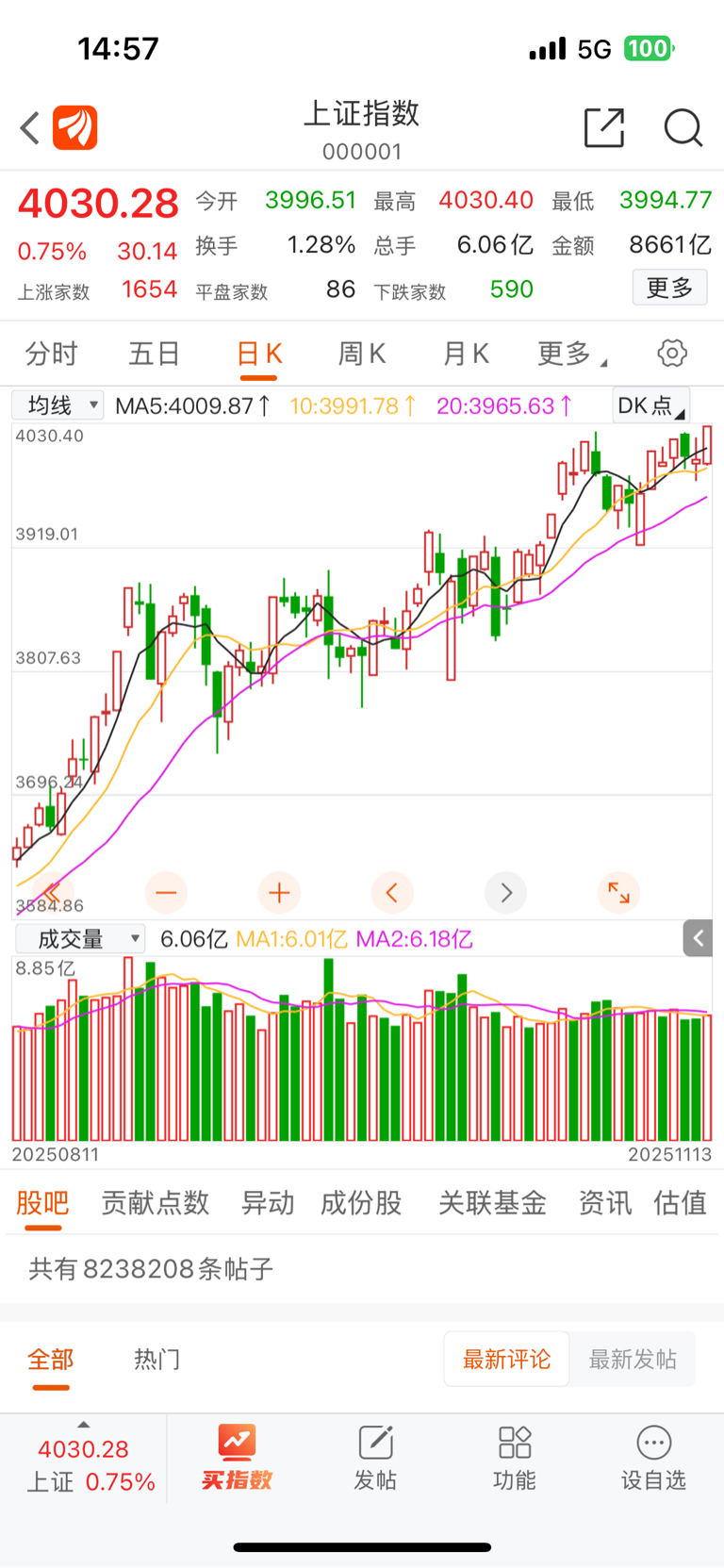Tap the search magnifier icon
Screen dimensions: 724x1568
click(683, 128)
